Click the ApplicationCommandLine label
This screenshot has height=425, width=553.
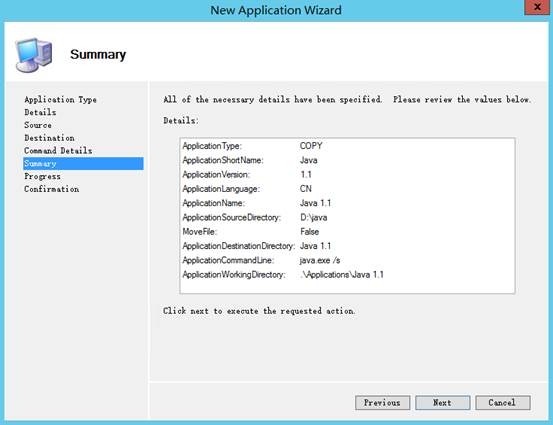point(228,260)
